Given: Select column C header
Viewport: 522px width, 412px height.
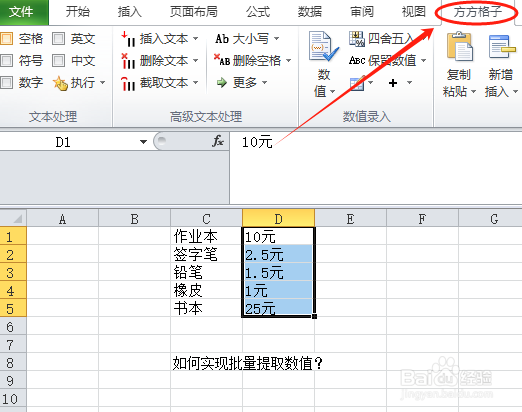Looking at the screenshot, I should [206, 219].
